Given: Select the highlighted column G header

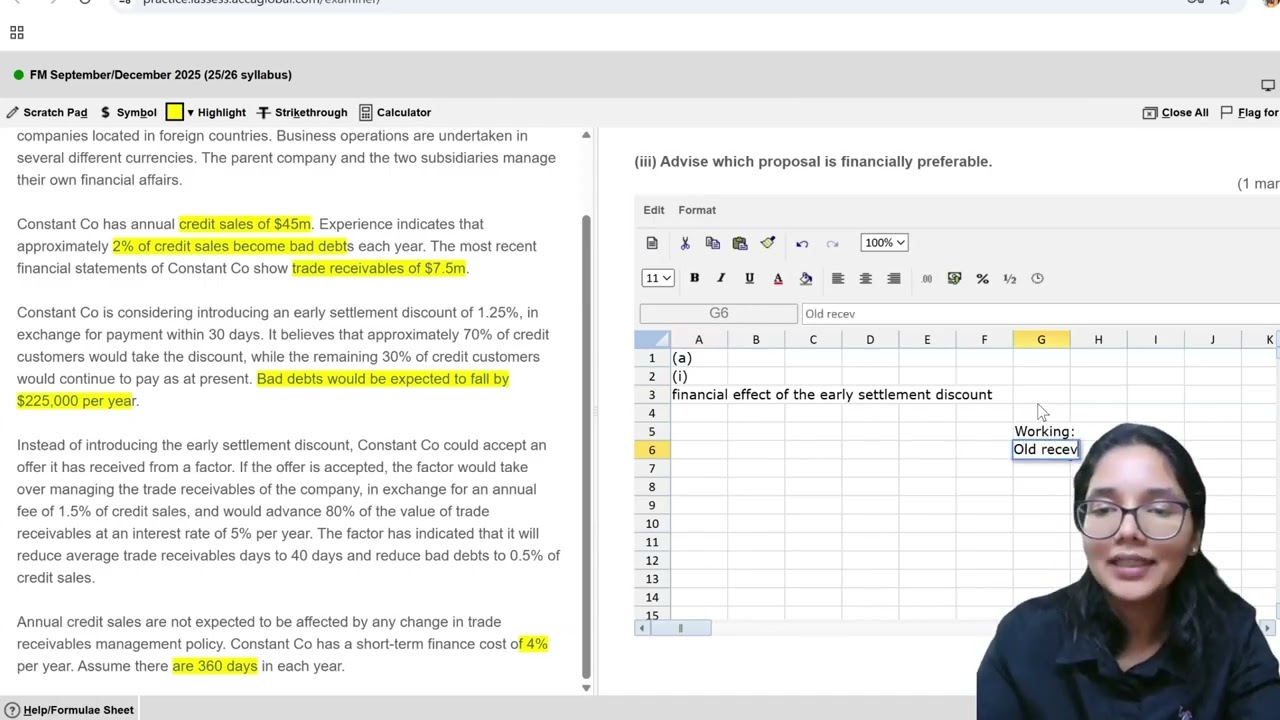Looking at the screenshot, I should (x=1041, y=340).
